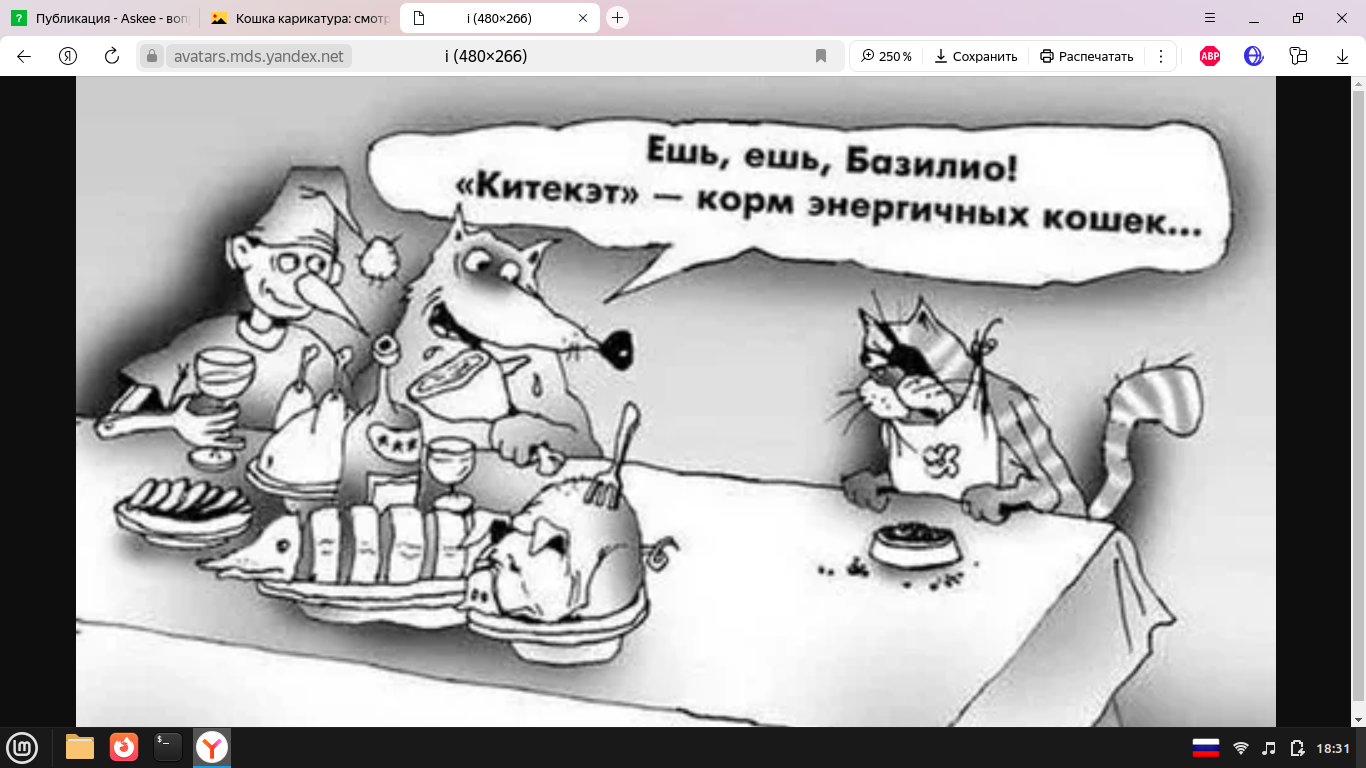Open the collections bookmarks panel icon
This screenshot has width=1366, height=768.
(1298, 56)
